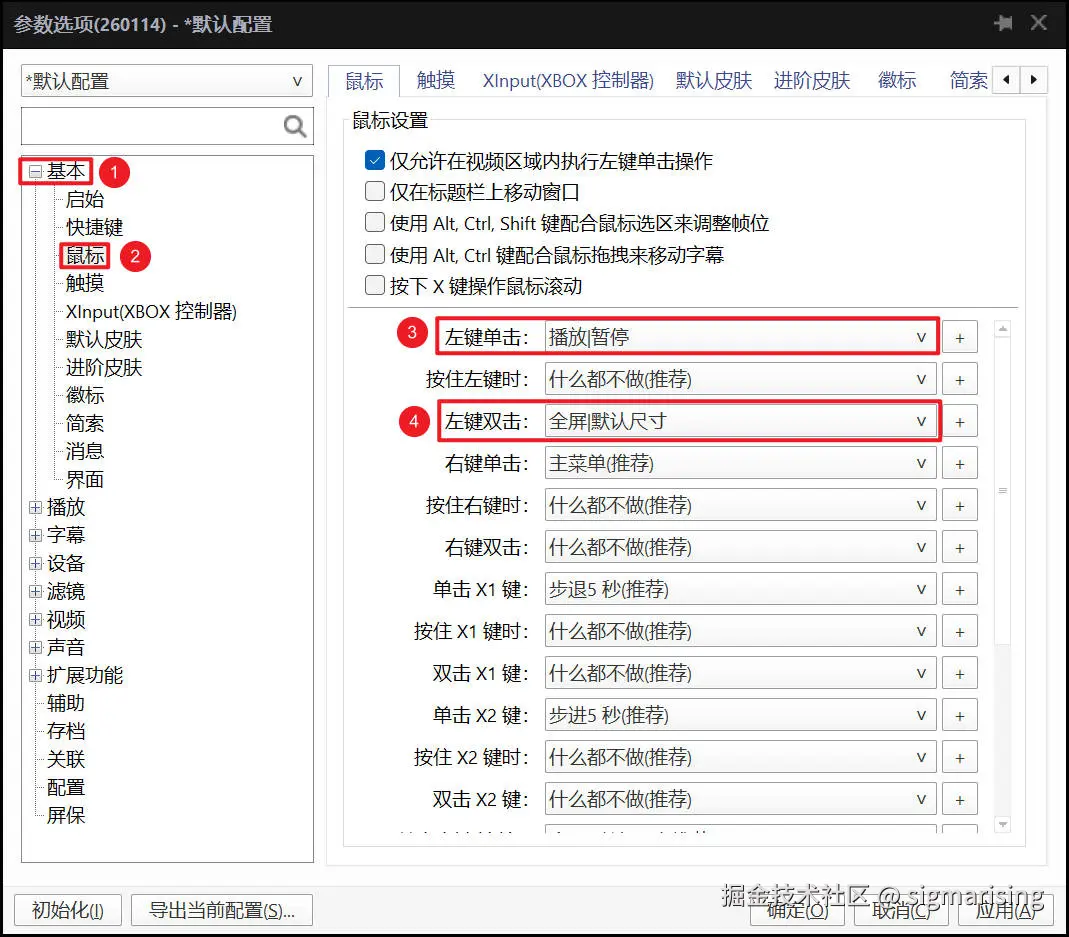Viewport: 1069px width, 937px height.
Task: Click the scrollbar down arrow
Action: [x=1003, y=824]
